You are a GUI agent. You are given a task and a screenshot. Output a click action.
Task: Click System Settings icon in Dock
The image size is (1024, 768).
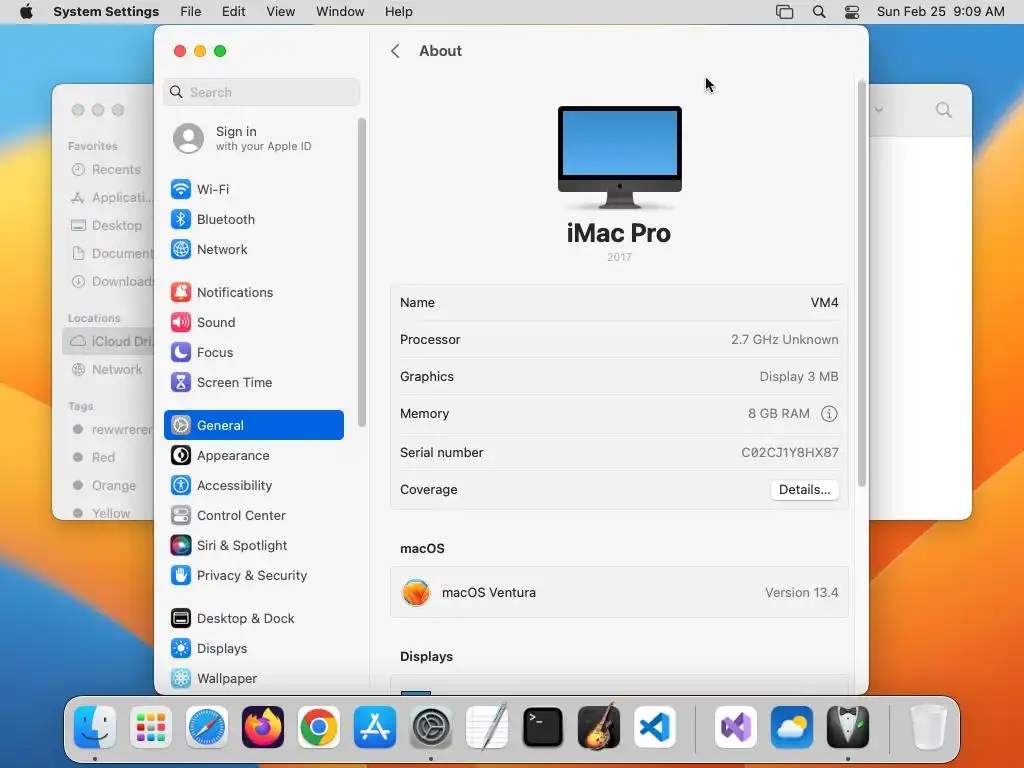(431, 727)
